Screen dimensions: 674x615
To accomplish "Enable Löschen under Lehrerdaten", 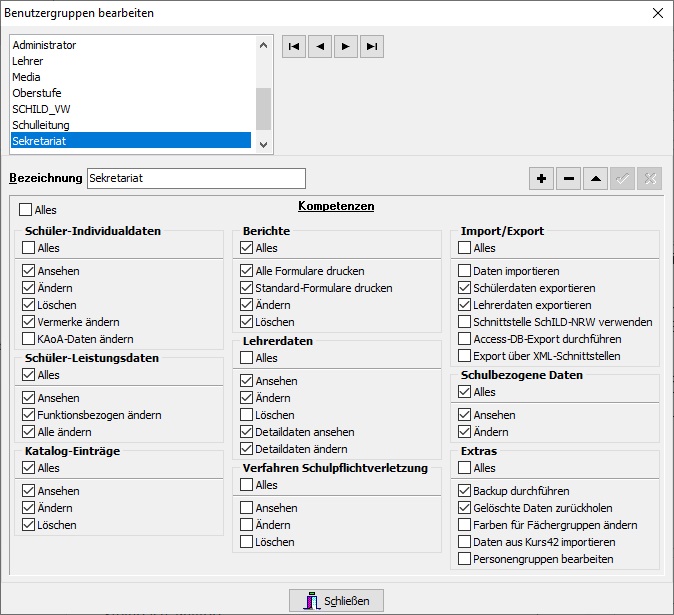I will [246, 415].
